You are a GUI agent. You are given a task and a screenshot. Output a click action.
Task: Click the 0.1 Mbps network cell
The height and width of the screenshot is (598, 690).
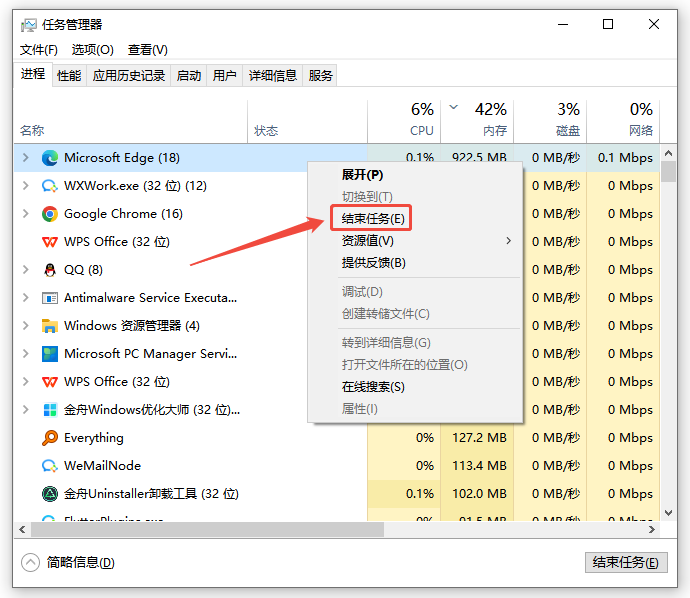coord(625,158)
